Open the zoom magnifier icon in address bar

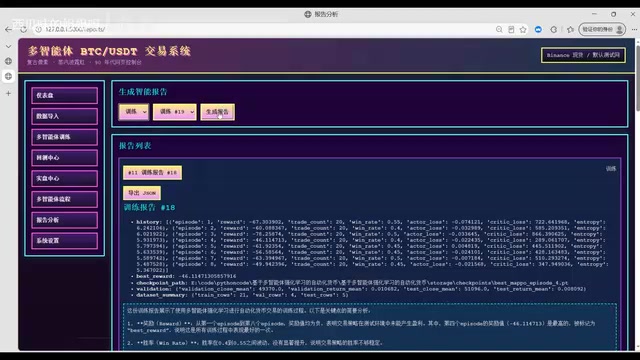[499, 29]
